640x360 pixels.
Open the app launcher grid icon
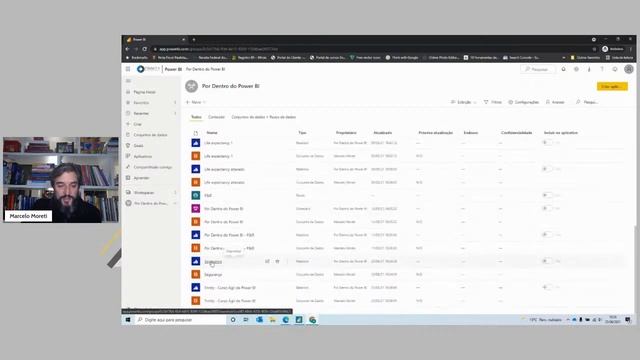[x=128, y=69]
